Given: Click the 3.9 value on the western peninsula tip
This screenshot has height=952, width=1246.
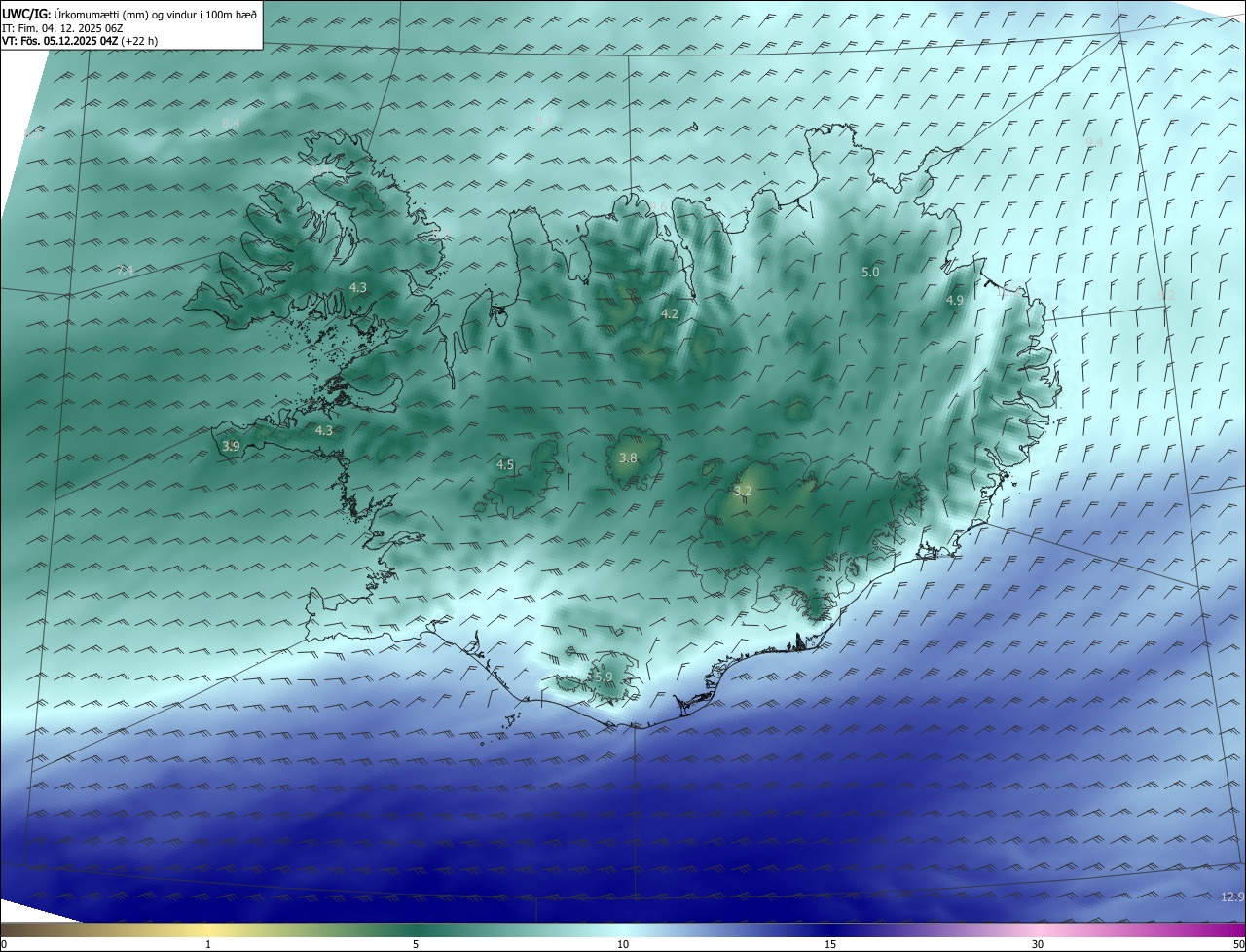Looking at the screenshot, I should point(230,446).
